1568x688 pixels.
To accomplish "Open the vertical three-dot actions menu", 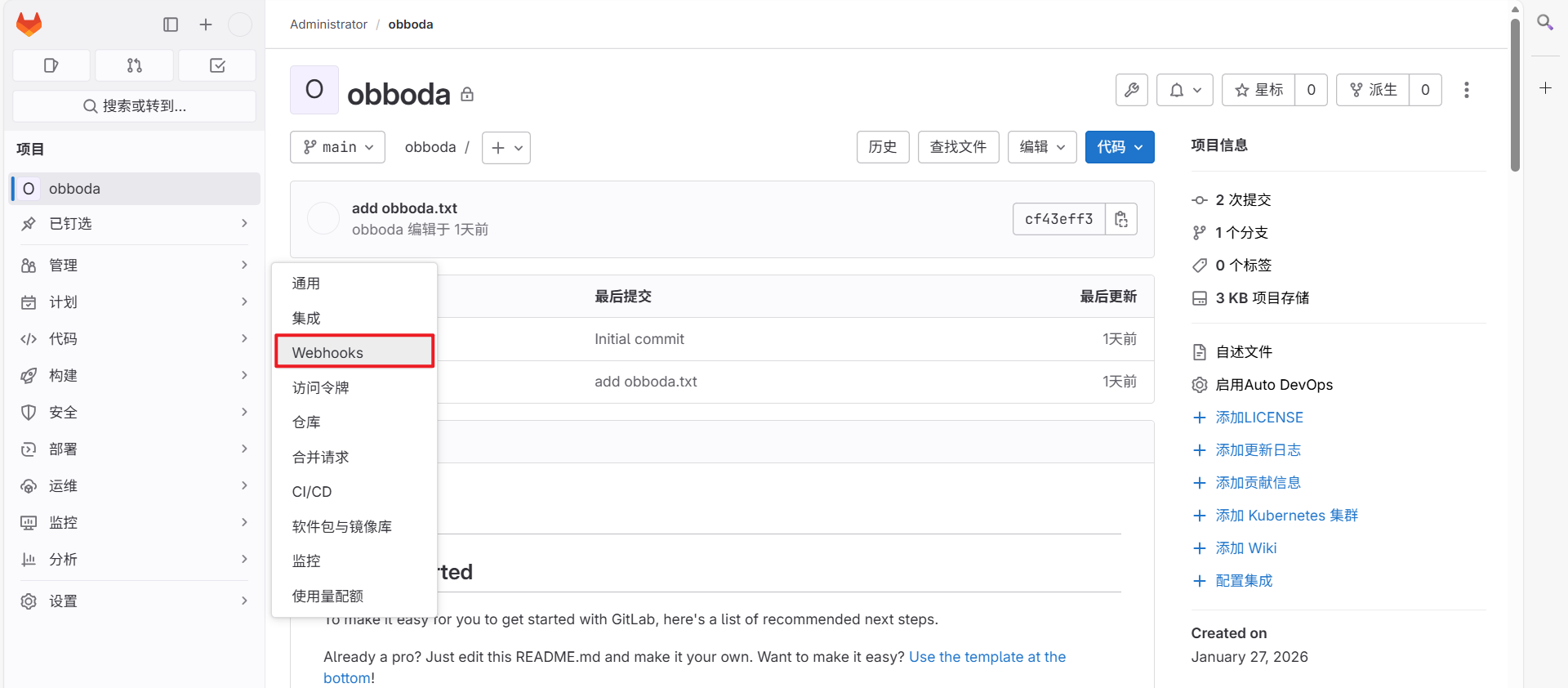I will (x=1467, y=90).
